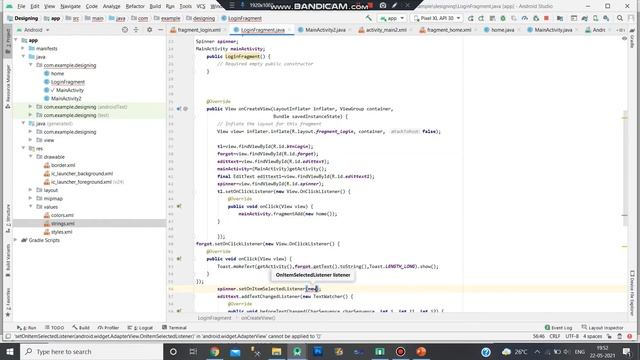Open the Refactor menu
This screenshot has height=360, width=640.
coord(135,7)
